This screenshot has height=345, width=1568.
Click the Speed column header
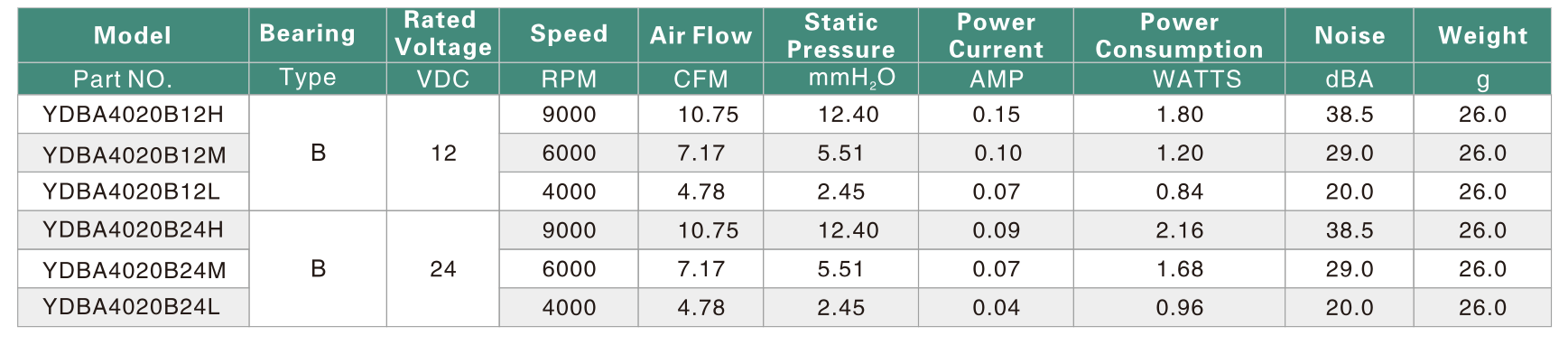[569, 34]
